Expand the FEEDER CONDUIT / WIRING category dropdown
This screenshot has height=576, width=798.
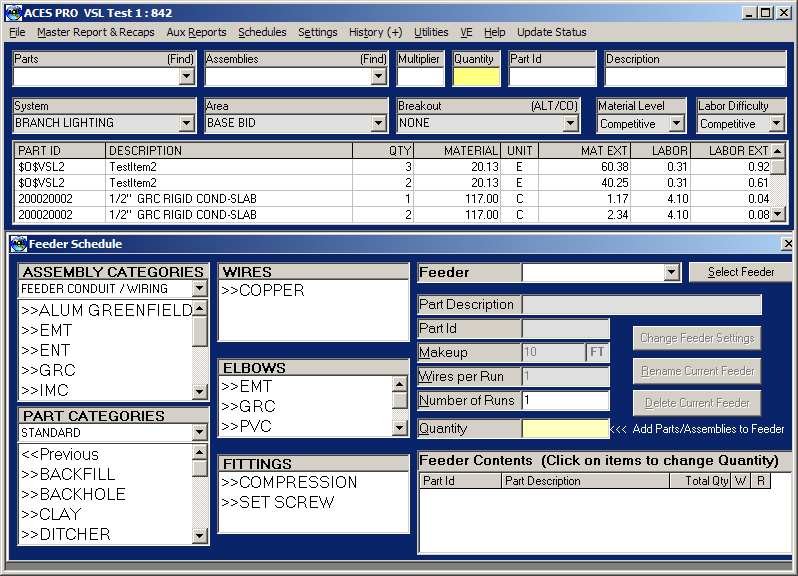point(200,289)
